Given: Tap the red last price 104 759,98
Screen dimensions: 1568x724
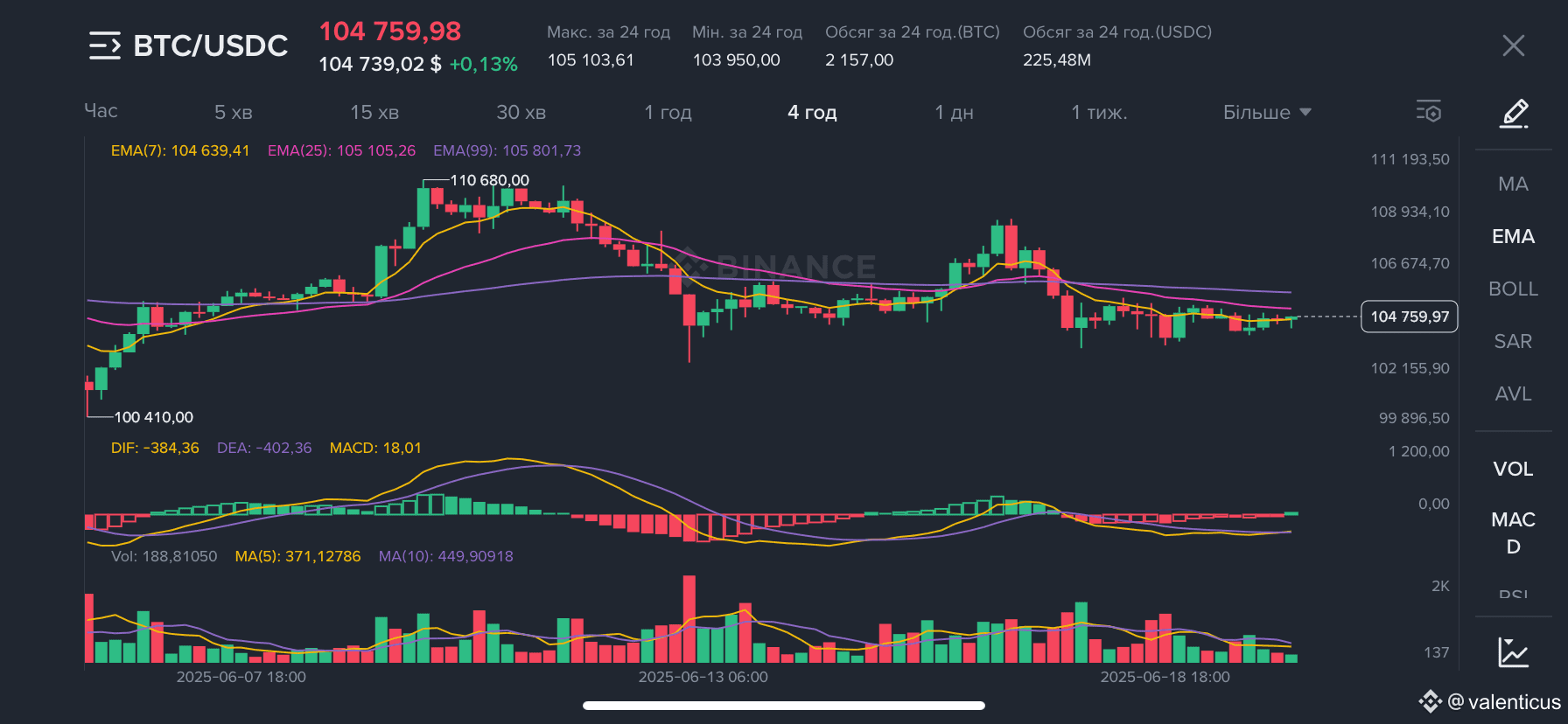Looking at the screenshot, I should pyautogui.click(x=389, y=31).
